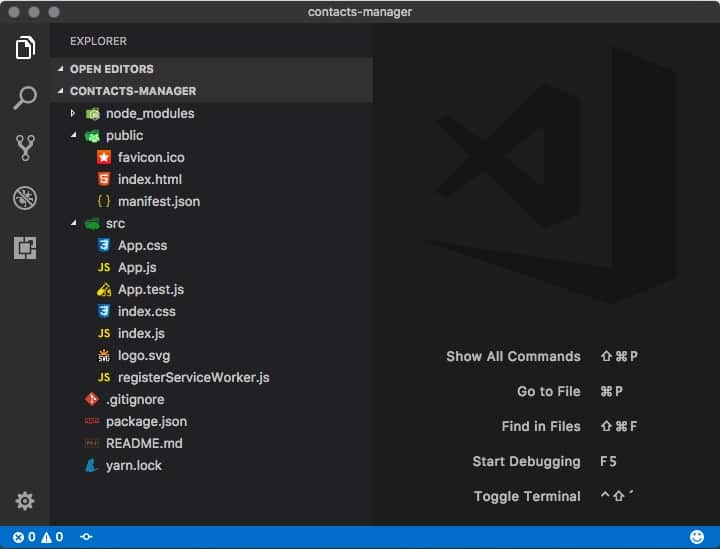Open the Source Control view
This screenshot has width=720, height=549.
click(25, 148)
